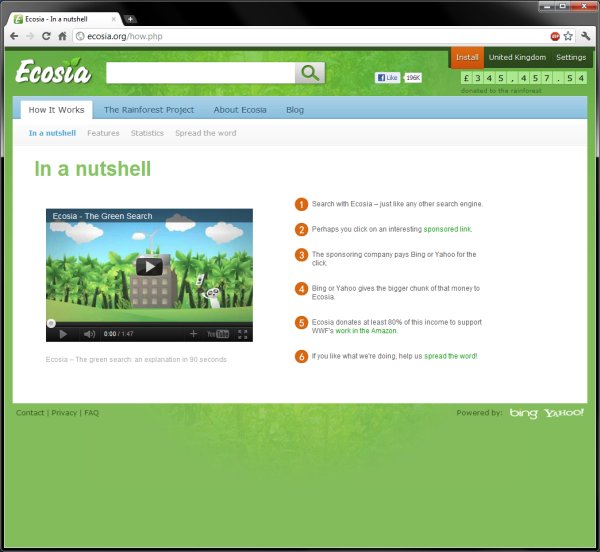Image resolution: width=600 pixels, height=552 pixels.
Task: Open the Privacy footer link
Action: [x=64, y=413]
